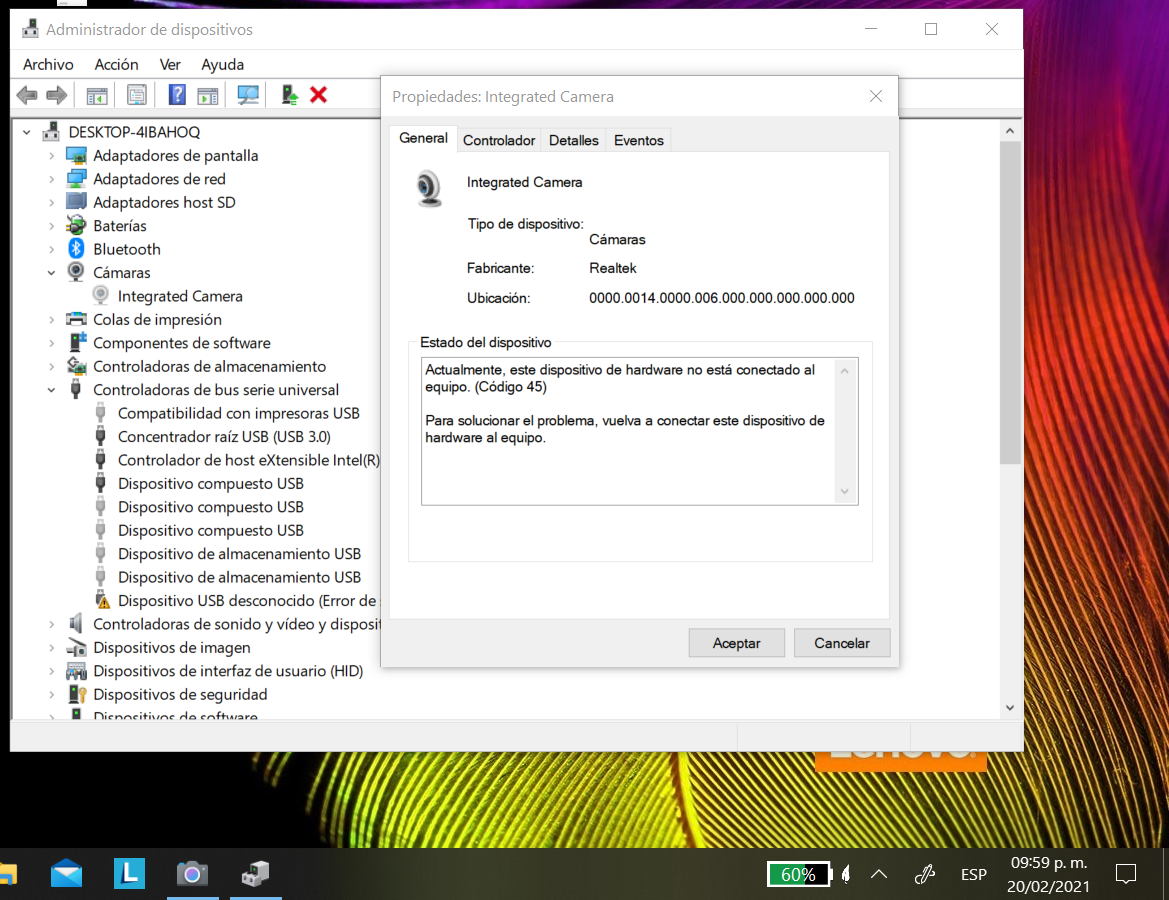The width and height of the screenshot is (1169, 900).
Task: Click the Controladoras de sonido speaker icon
Action: point(75,623)
